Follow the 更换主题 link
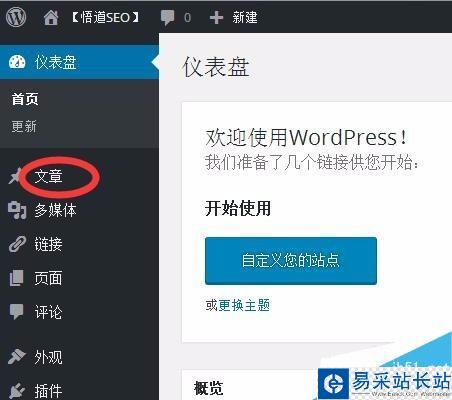 pyautogui.click(x=244, y=305)
